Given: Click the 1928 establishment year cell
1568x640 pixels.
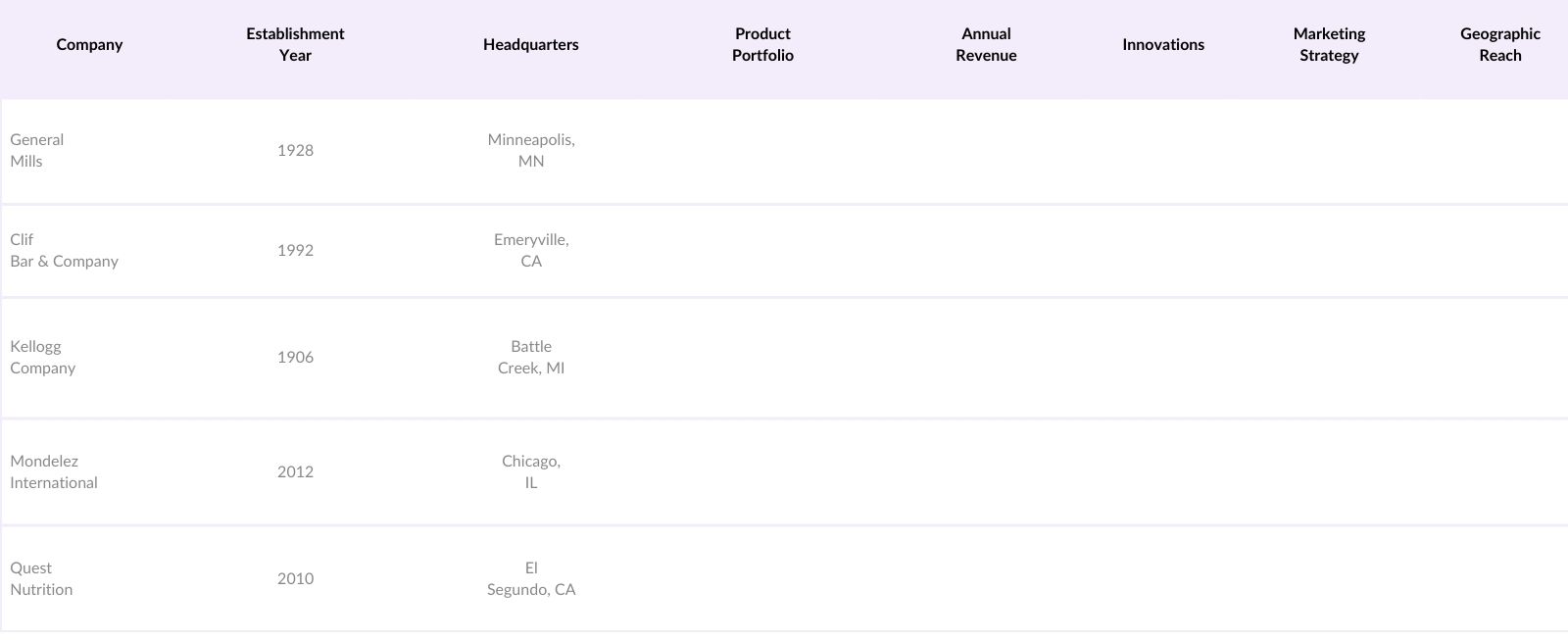Looking at the screenshot, I should pos(295,151).
